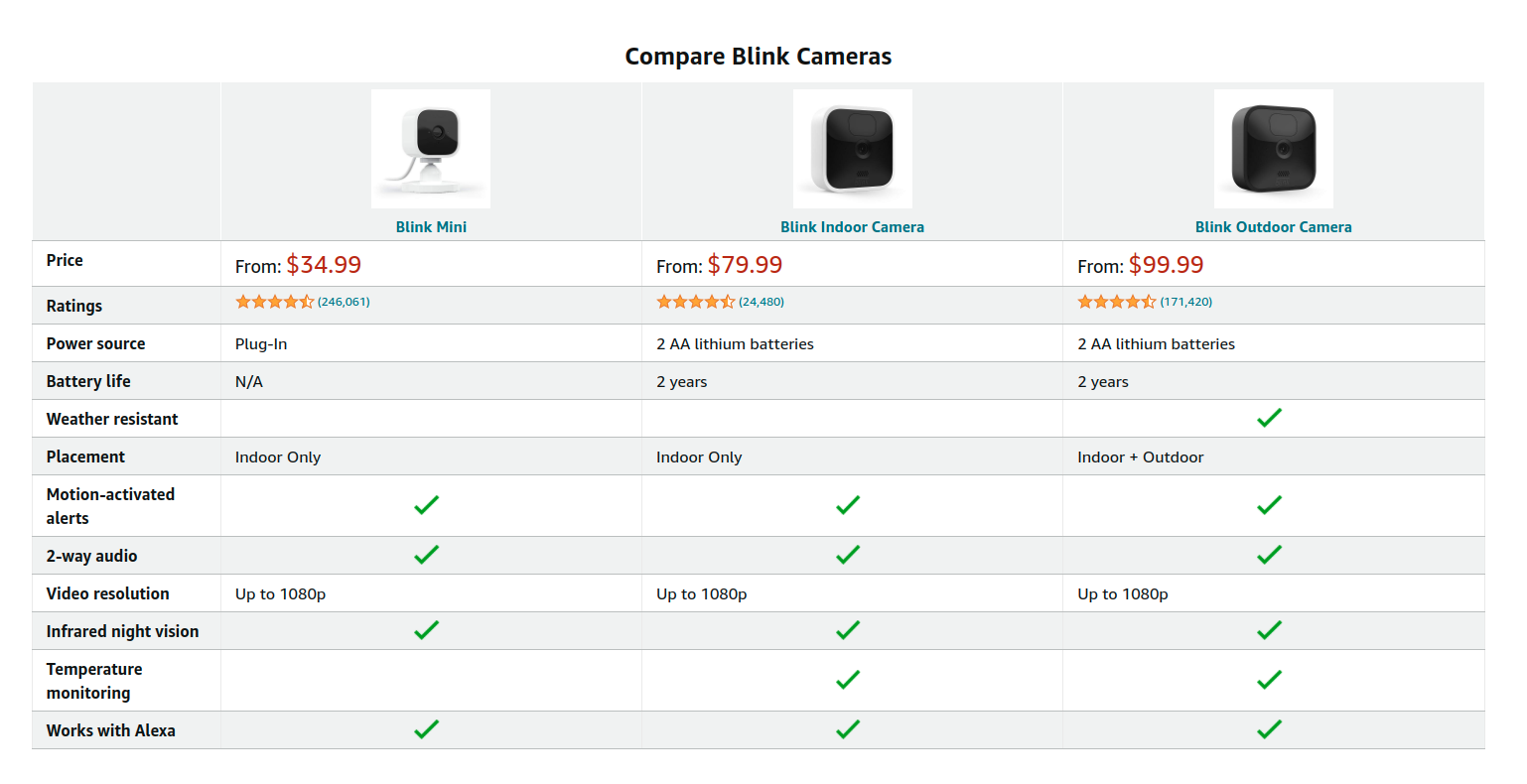Click Blink Mini's 2-way audio checkmark
Image resolution: width=1527 pixels, height=784 pixels.
click(426, 555)
